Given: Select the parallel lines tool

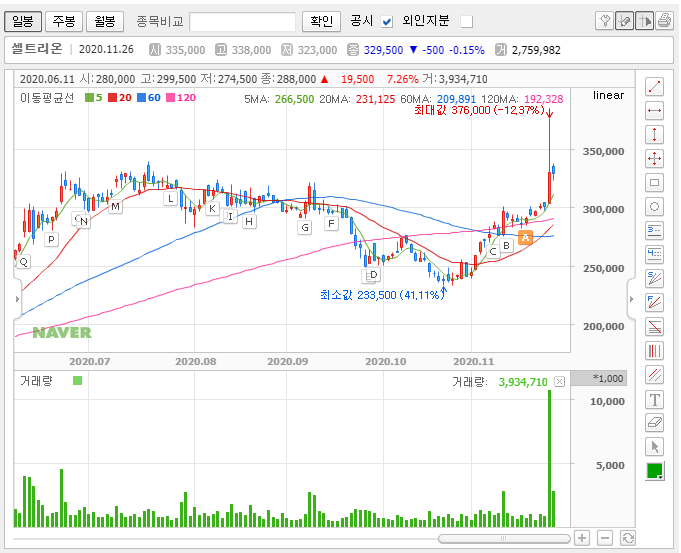Looking at the screenshot, I should pyautogui.click(x=655, y=374).
